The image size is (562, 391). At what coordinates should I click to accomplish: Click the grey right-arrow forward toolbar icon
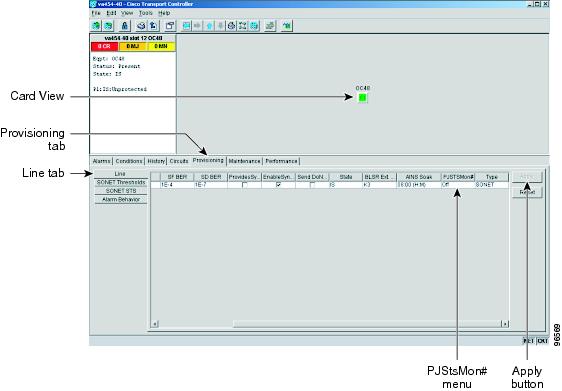coord(197,25)
